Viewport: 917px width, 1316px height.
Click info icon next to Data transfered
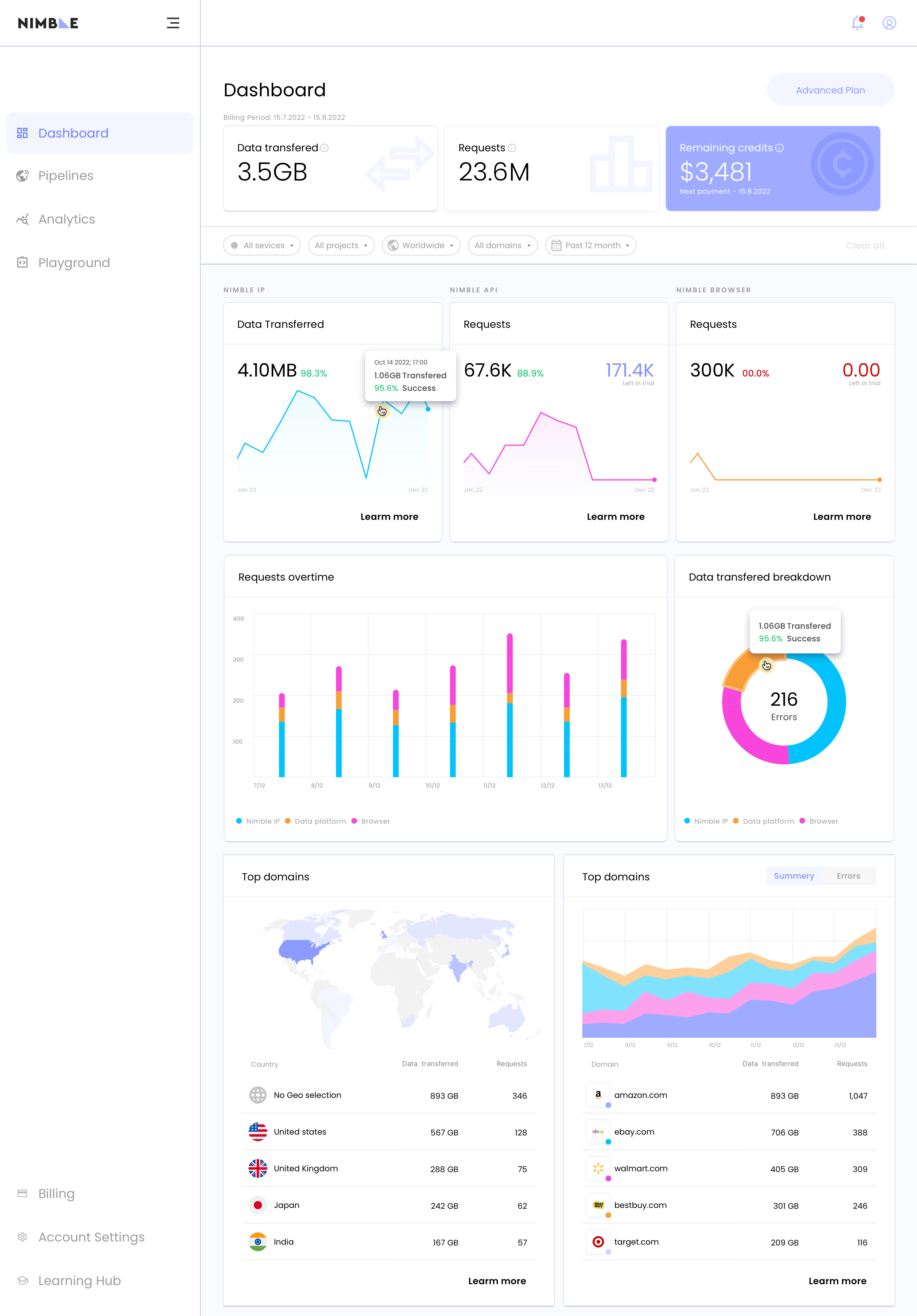(x=325, y=148)
